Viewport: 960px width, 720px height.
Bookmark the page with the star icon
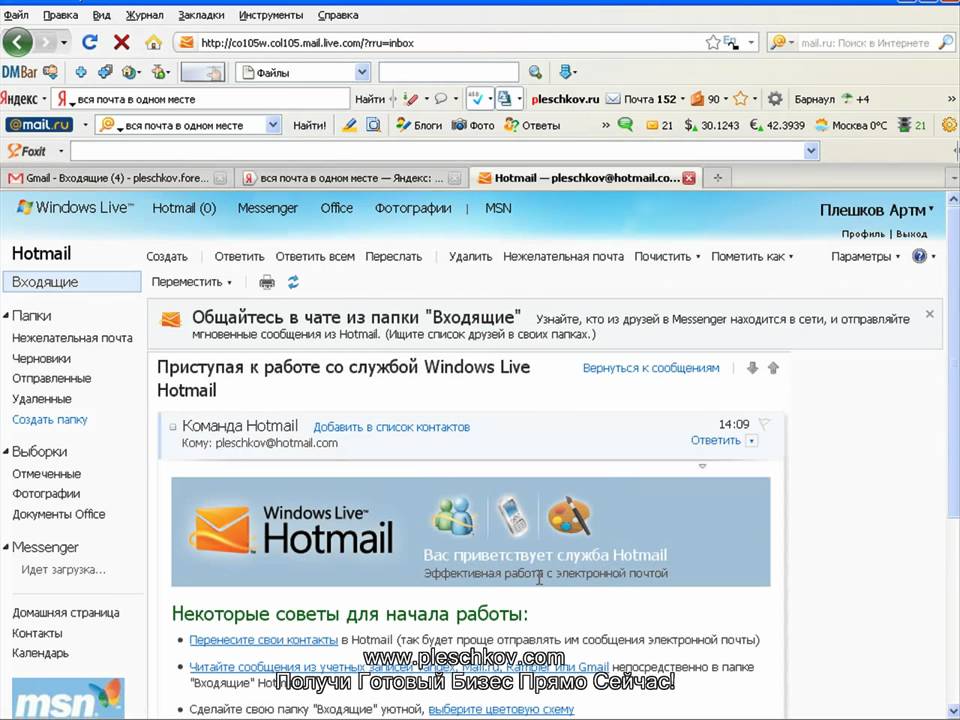[712, 42]
